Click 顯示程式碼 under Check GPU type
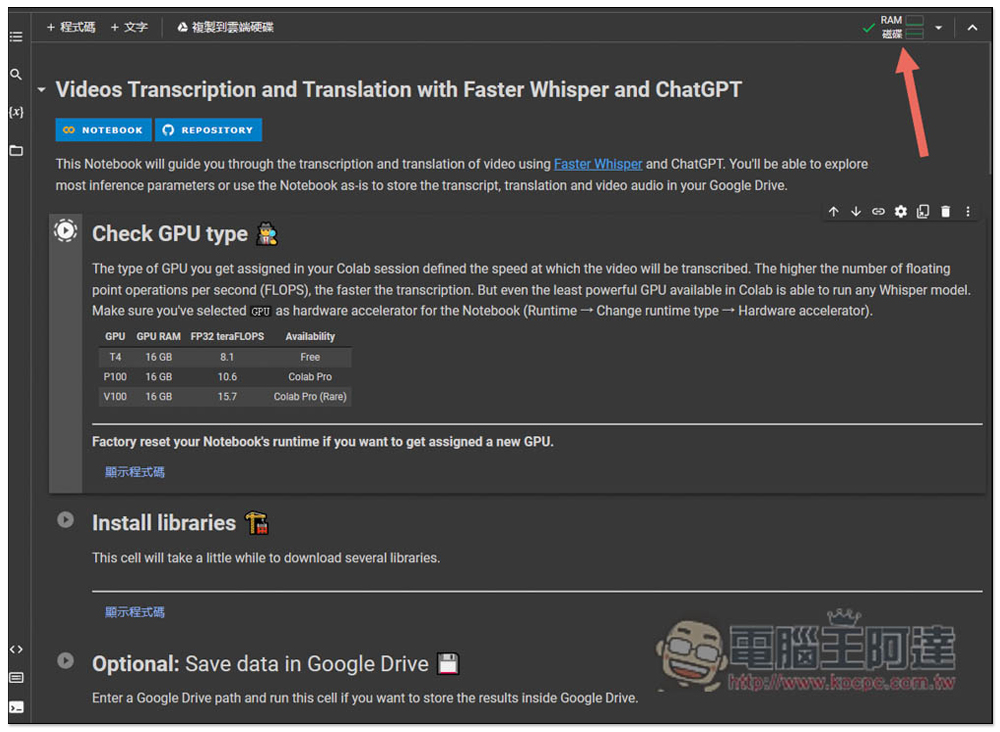This screenshot has width=1000, height=732. click(x=135, y=472)
